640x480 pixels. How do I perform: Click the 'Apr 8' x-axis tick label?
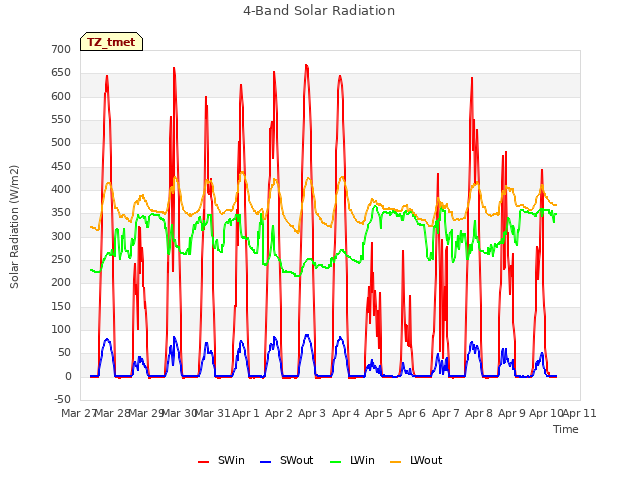coord(479,413)
